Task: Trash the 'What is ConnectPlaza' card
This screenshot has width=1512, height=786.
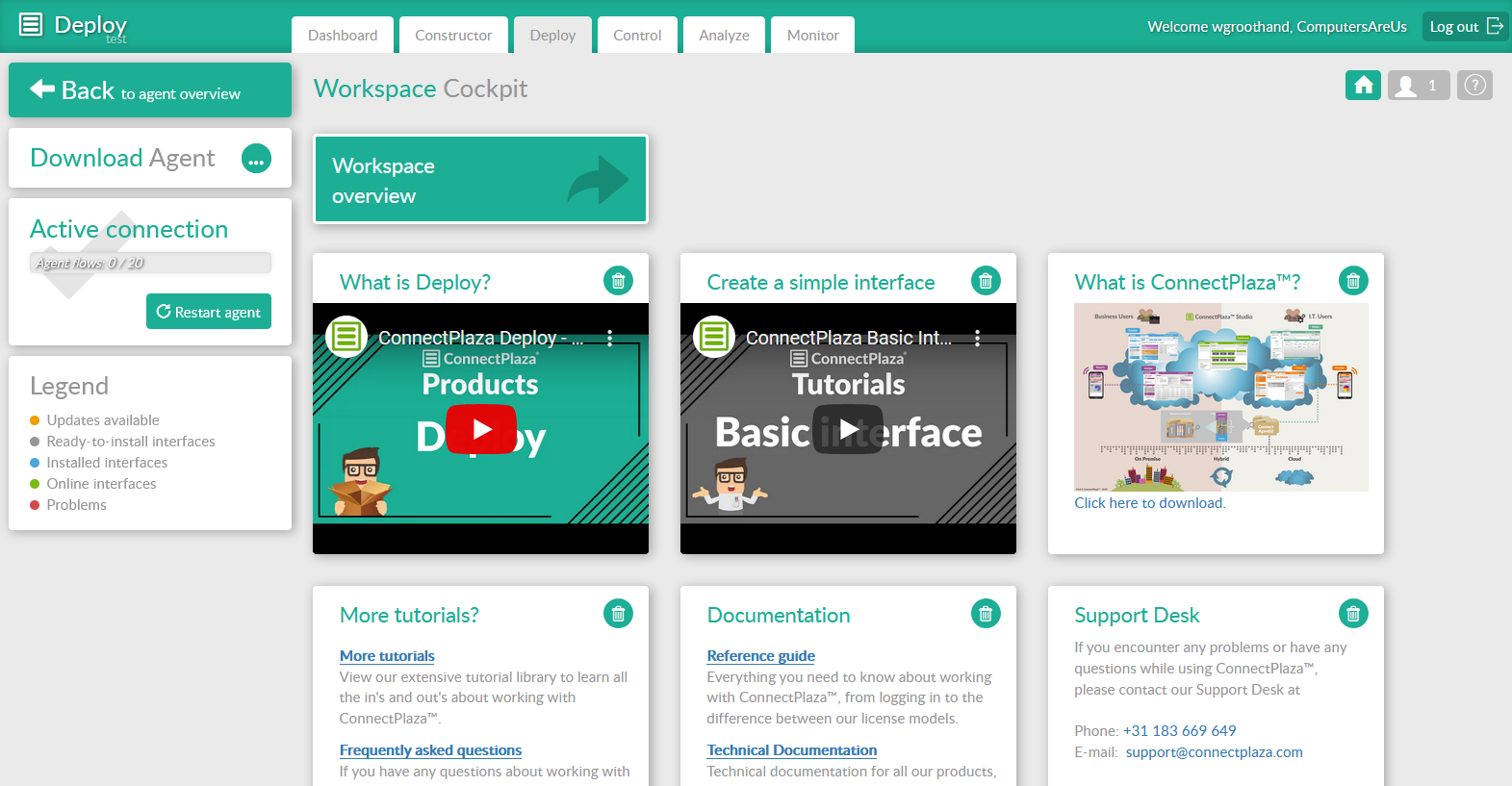Action: (x=1353, y=281)
